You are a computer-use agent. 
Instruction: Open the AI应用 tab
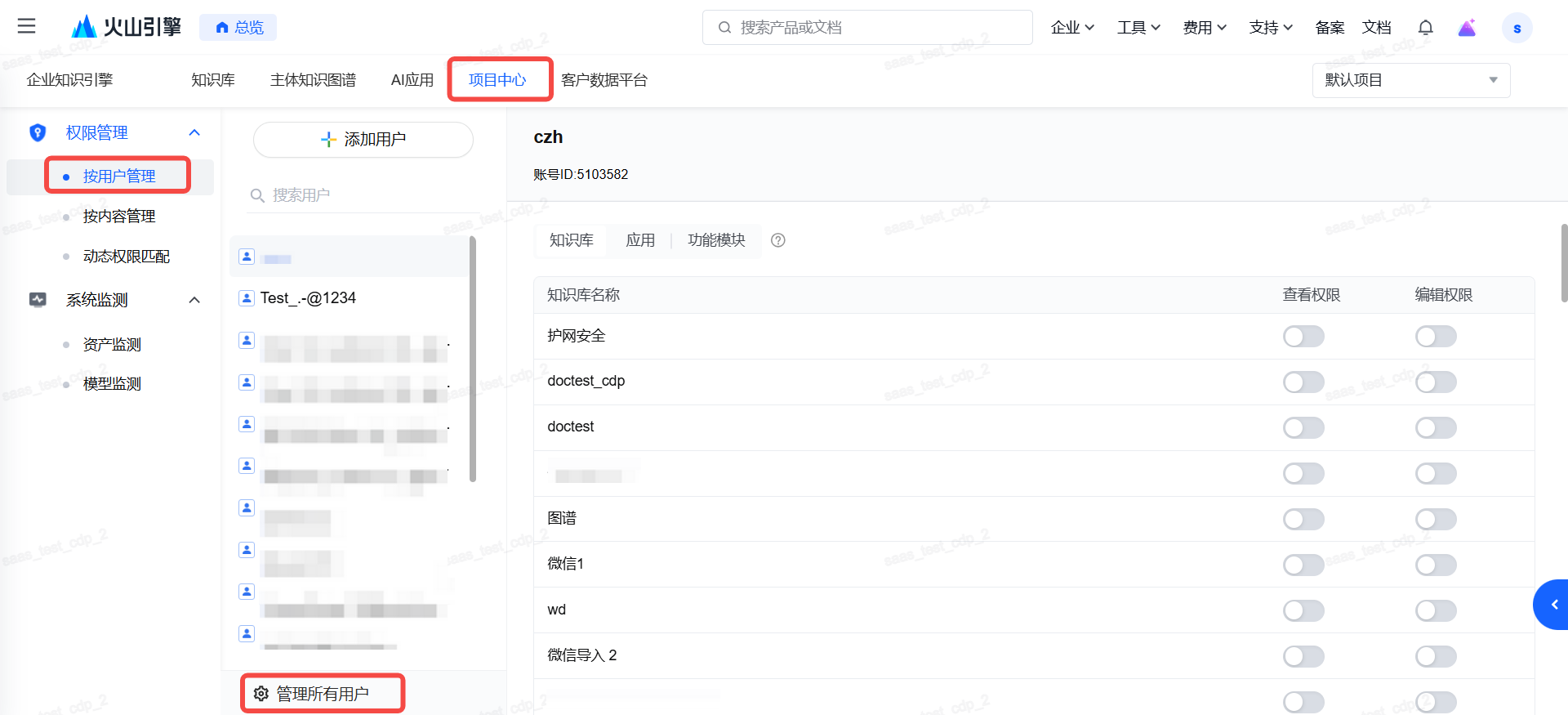[x=412, y=80]
